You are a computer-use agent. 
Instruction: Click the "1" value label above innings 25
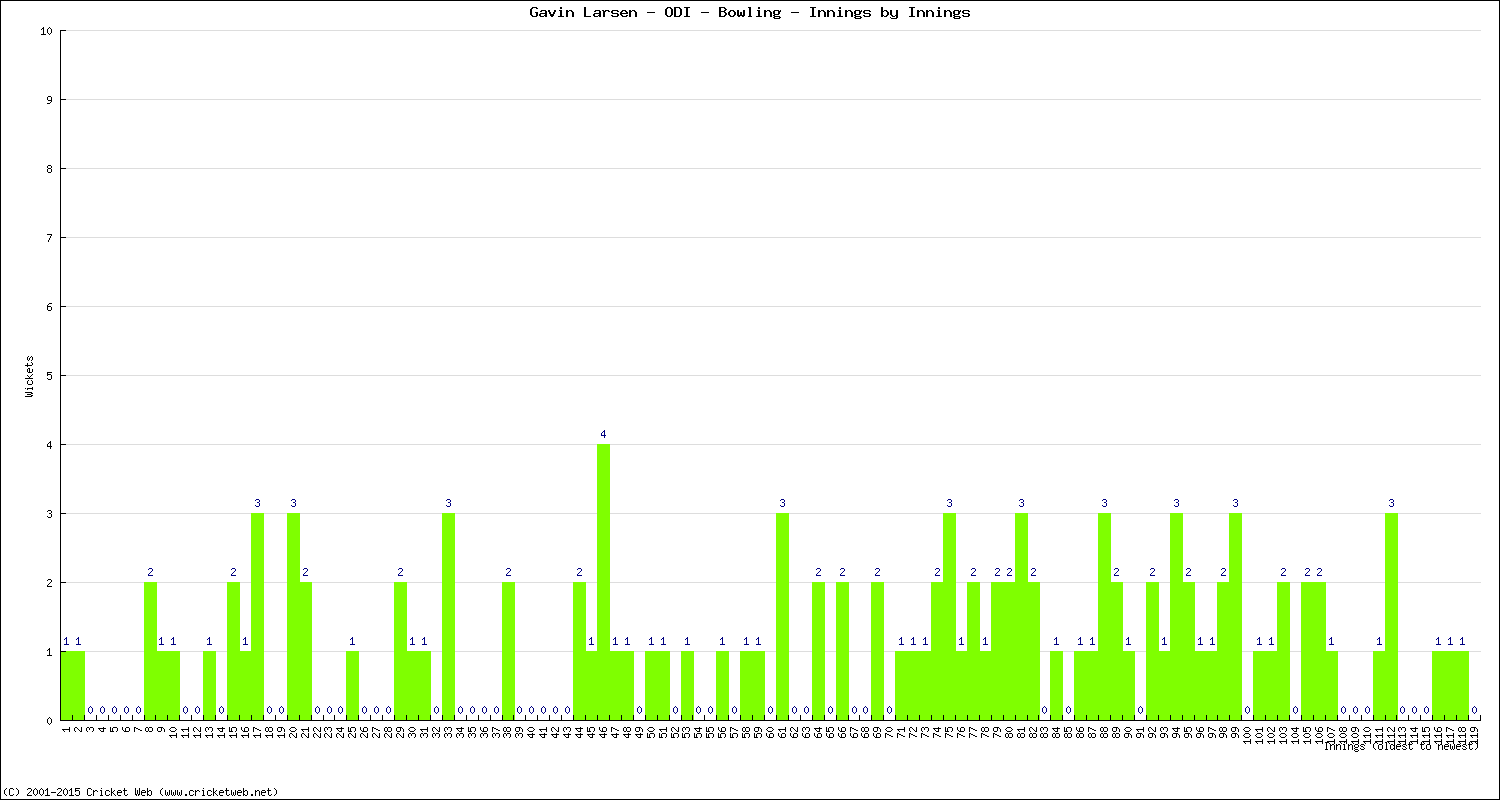352,641
